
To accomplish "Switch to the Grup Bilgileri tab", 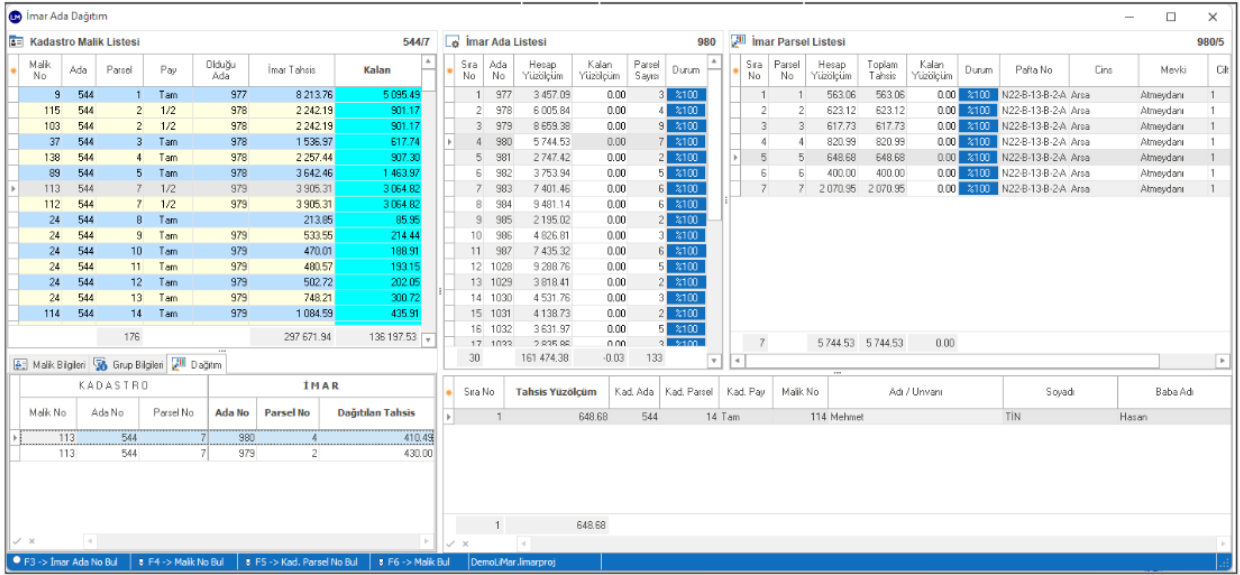I will pyautogui.click(x=128, y=365).
